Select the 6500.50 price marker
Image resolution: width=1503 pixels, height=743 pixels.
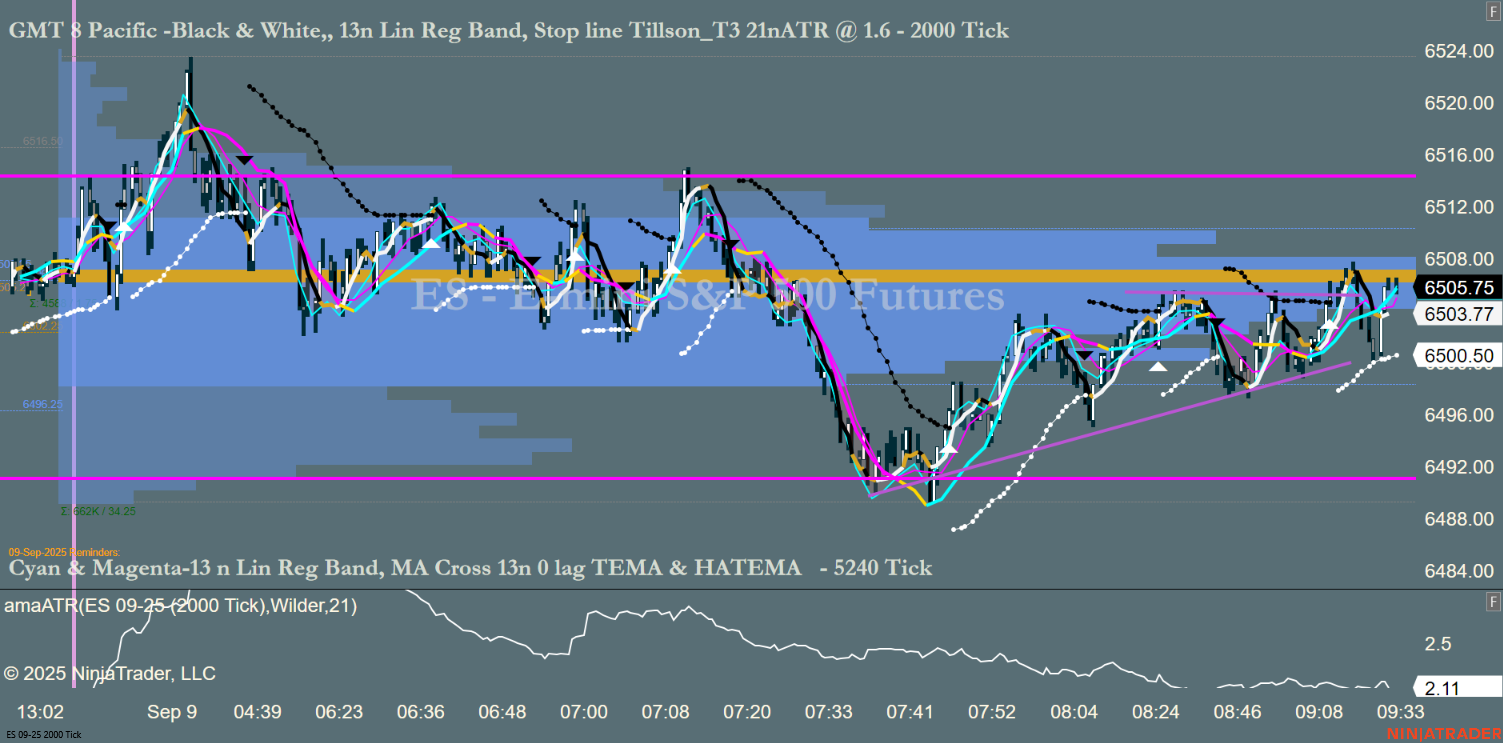tap(1459, 356)
